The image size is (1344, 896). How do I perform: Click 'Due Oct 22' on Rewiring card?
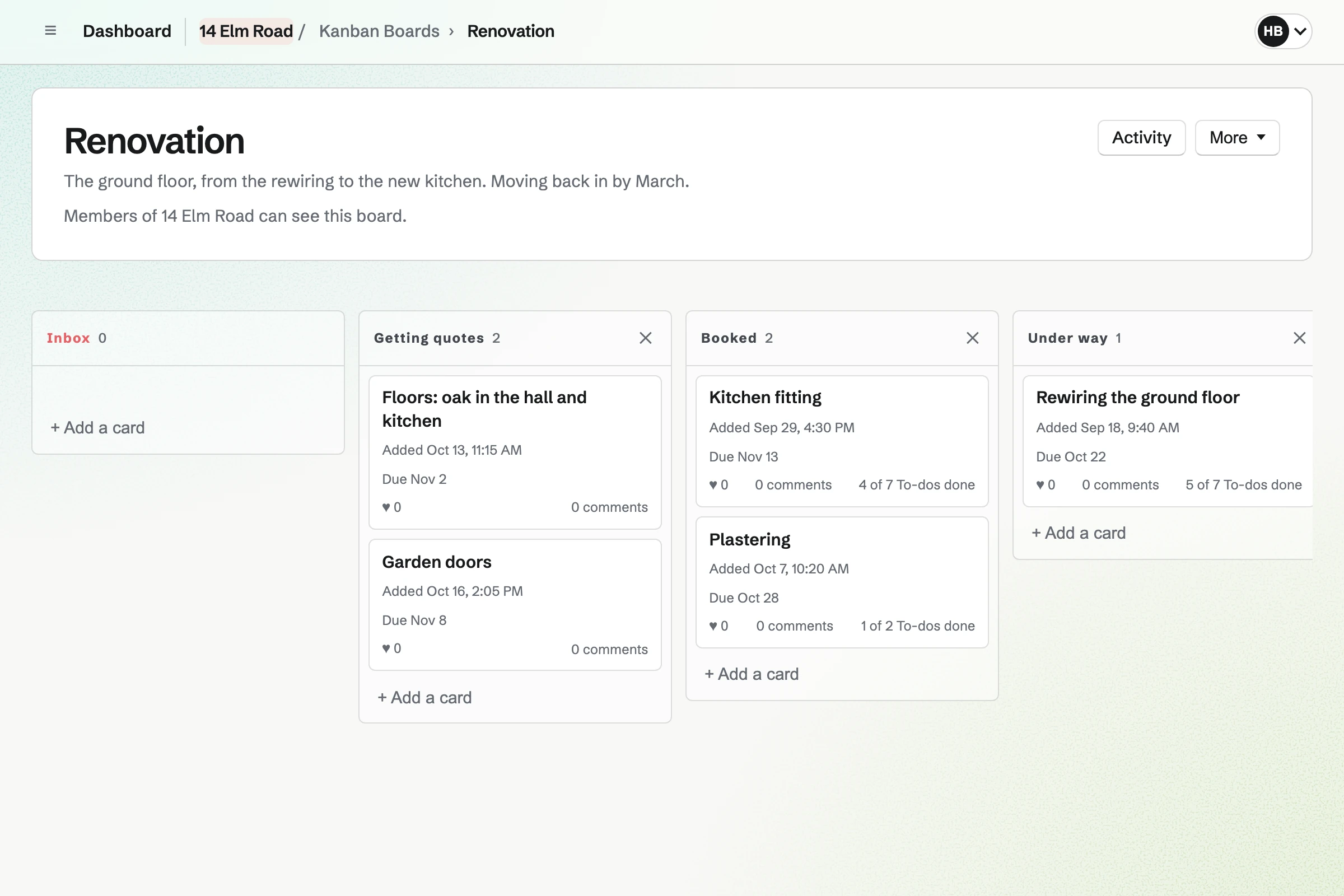(1070, 456)
